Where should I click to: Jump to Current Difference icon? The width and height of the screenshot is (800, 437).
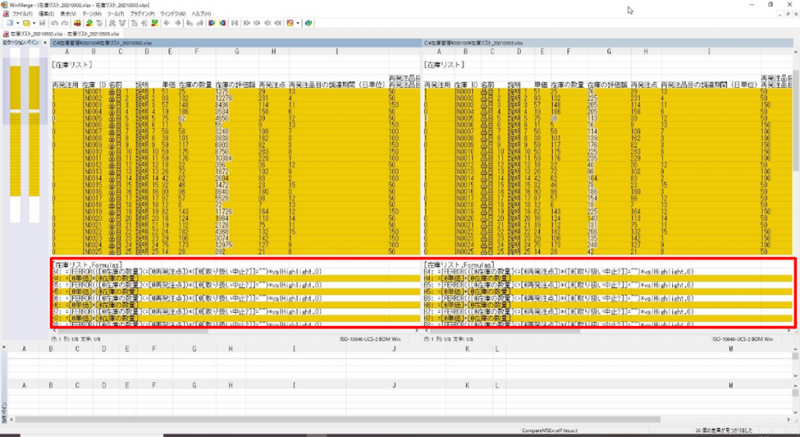pyautogui.click(x=144, y=23)
